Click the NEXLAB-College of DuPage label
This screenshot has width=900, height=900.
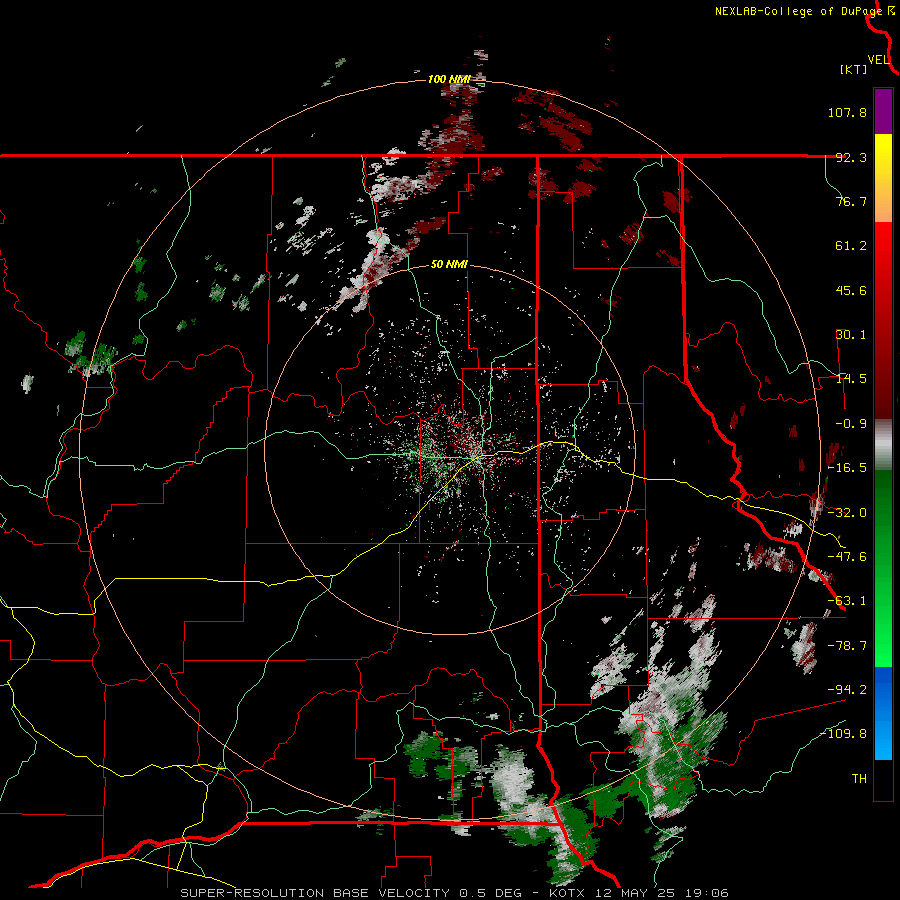click(x=800, y=11)
